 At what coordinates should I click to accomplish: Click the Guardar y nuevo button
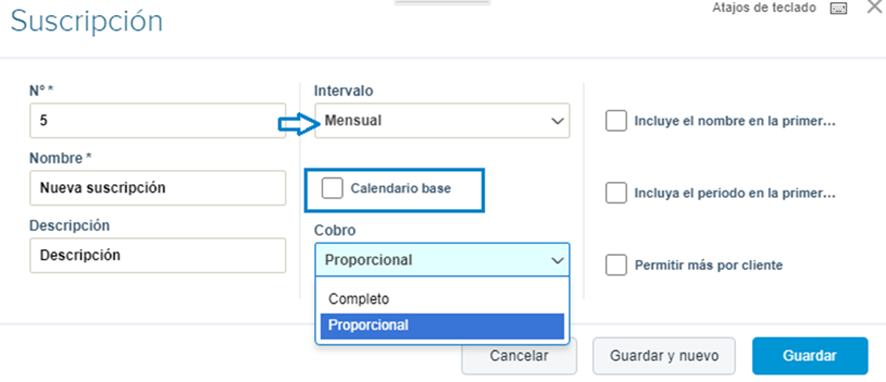[x=664, y=356]
